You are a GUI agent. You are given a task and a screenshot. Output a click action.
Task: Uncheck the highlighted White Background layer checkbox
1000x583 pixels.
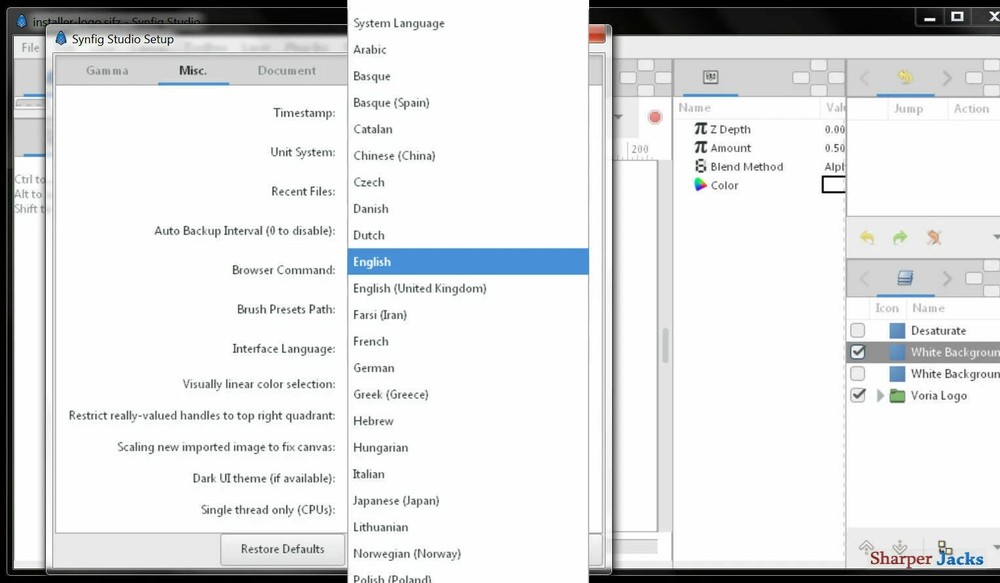click(x=858, y=352)
